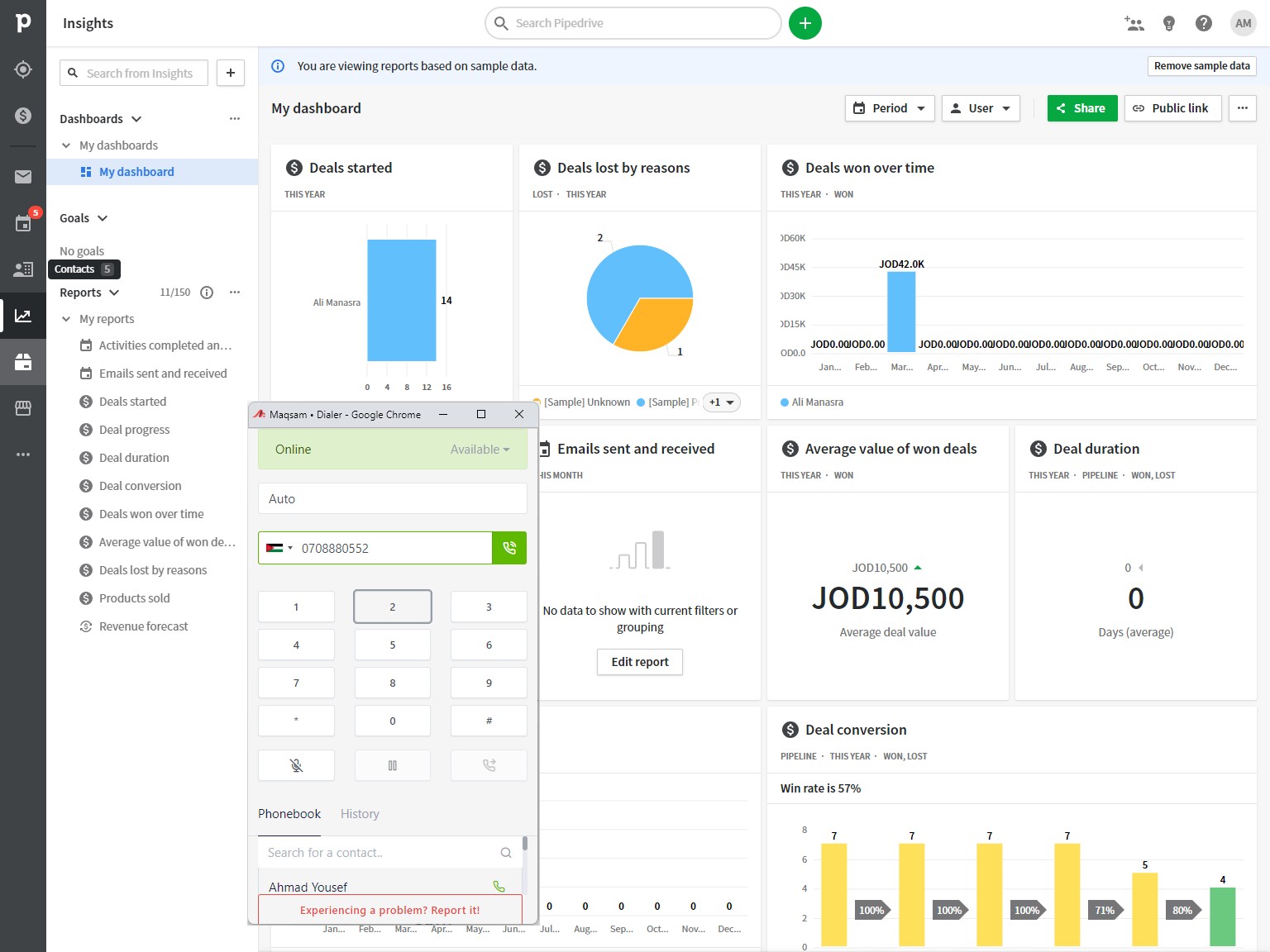Click Remove sample data
Screen dimensions: 1270x952
[x=1201, y=66]
